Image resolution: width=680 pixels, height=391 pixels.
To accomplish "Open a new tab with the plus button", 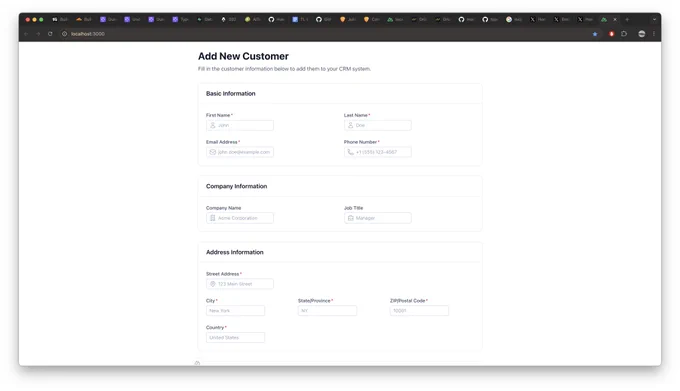I will click(x=627, y=20).
